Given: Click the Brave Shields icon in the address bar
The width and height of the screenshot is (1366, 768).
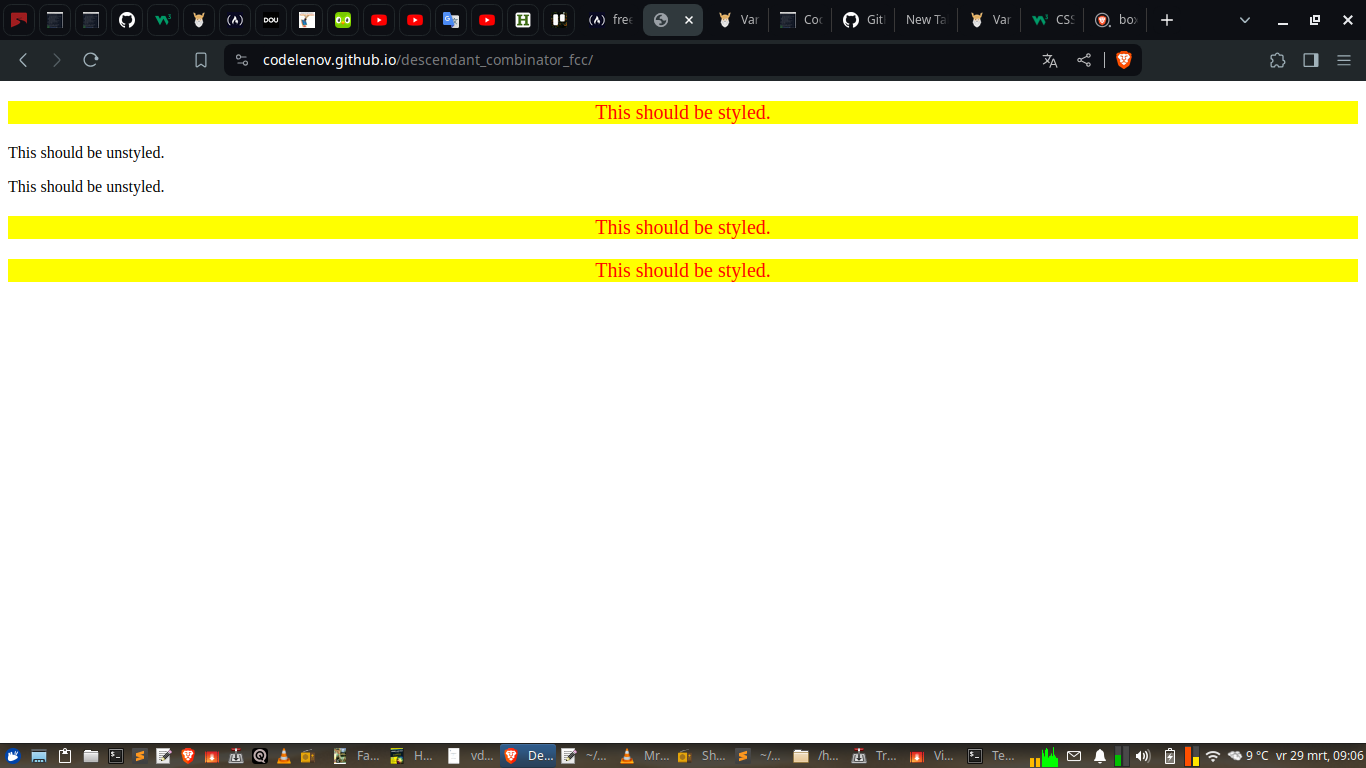Looking at the screenshot, I should point(1124,60).
